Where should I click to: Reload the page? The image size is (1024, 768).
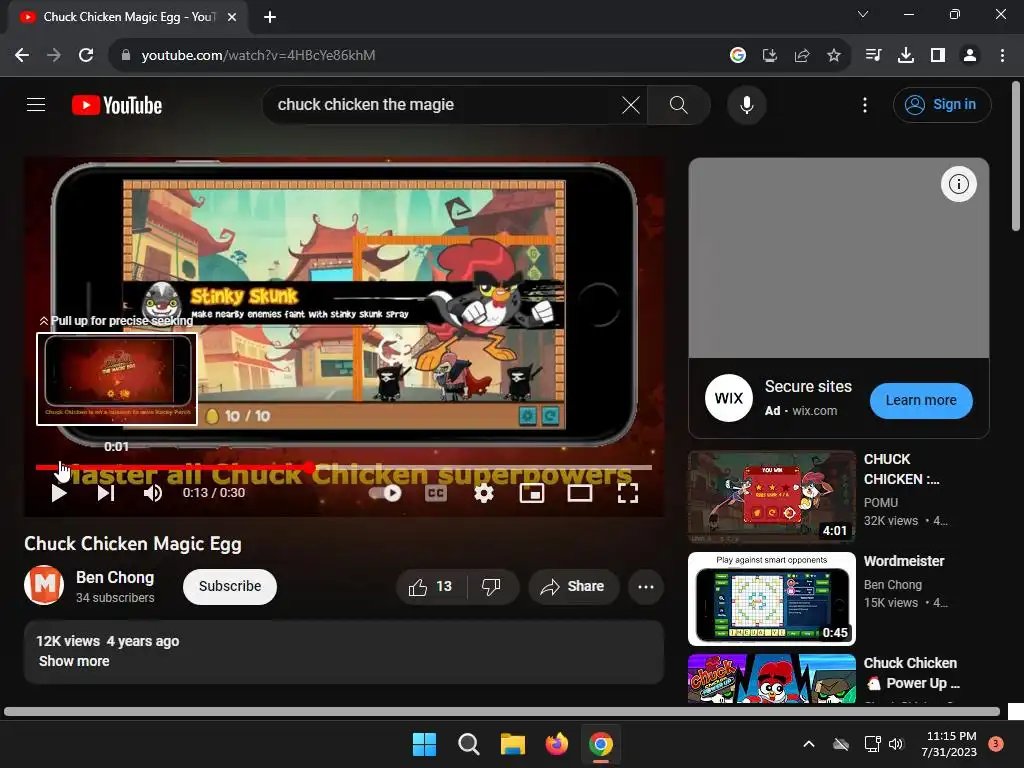(x=86, y=55)
